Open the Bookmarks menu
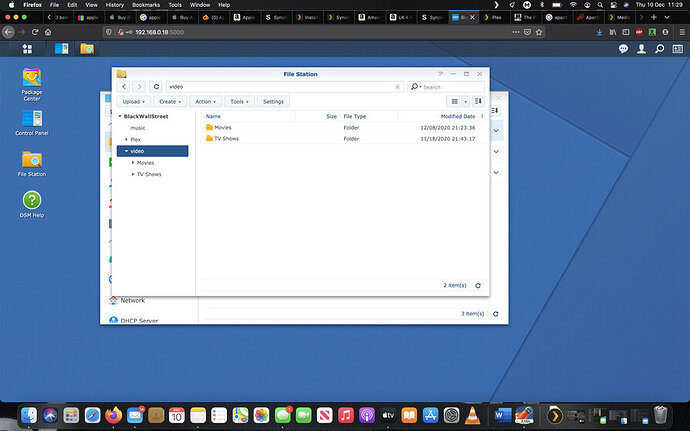 pyautogui.click(x=146, y=5)
